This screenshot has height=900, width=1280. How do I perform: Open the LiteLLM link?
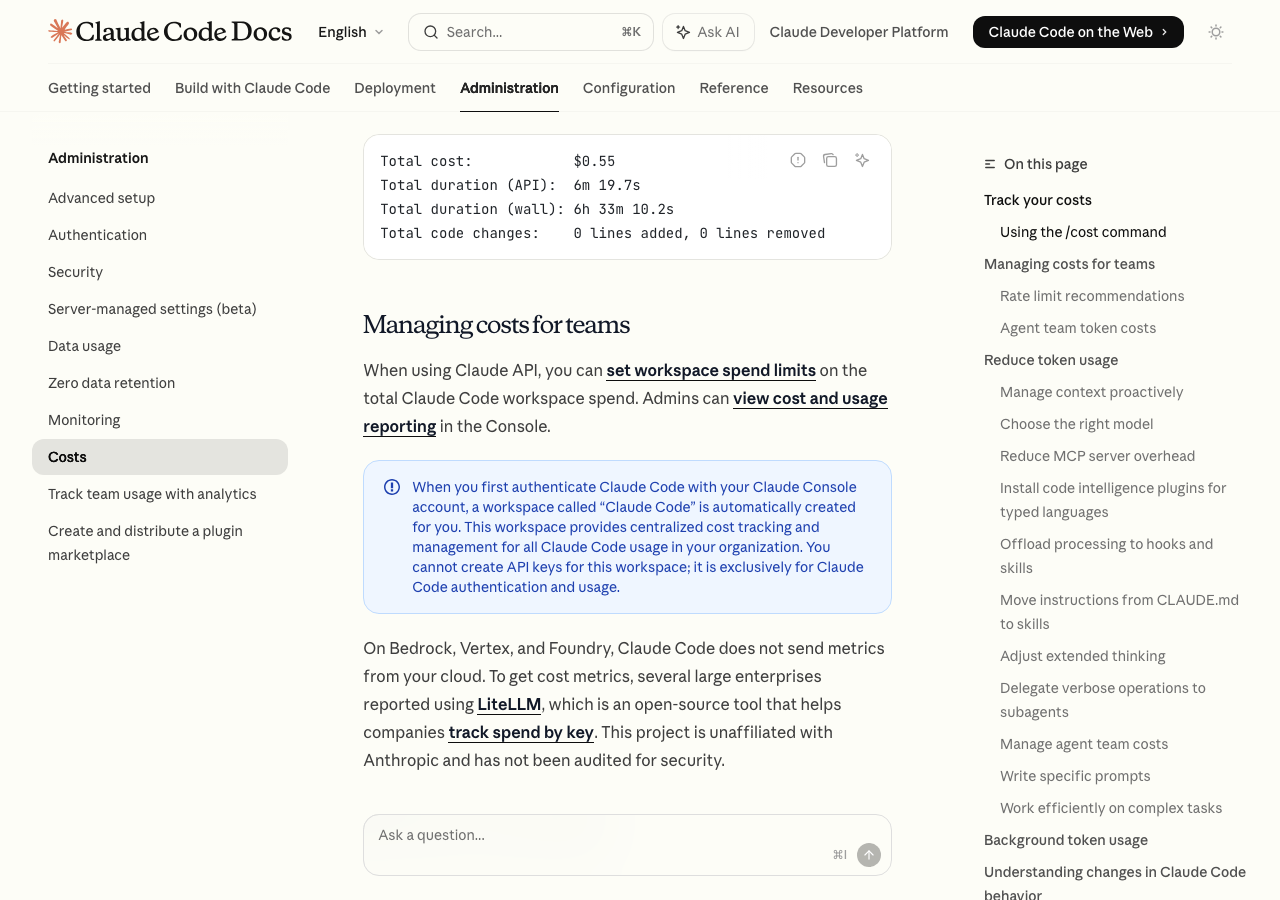509,704
